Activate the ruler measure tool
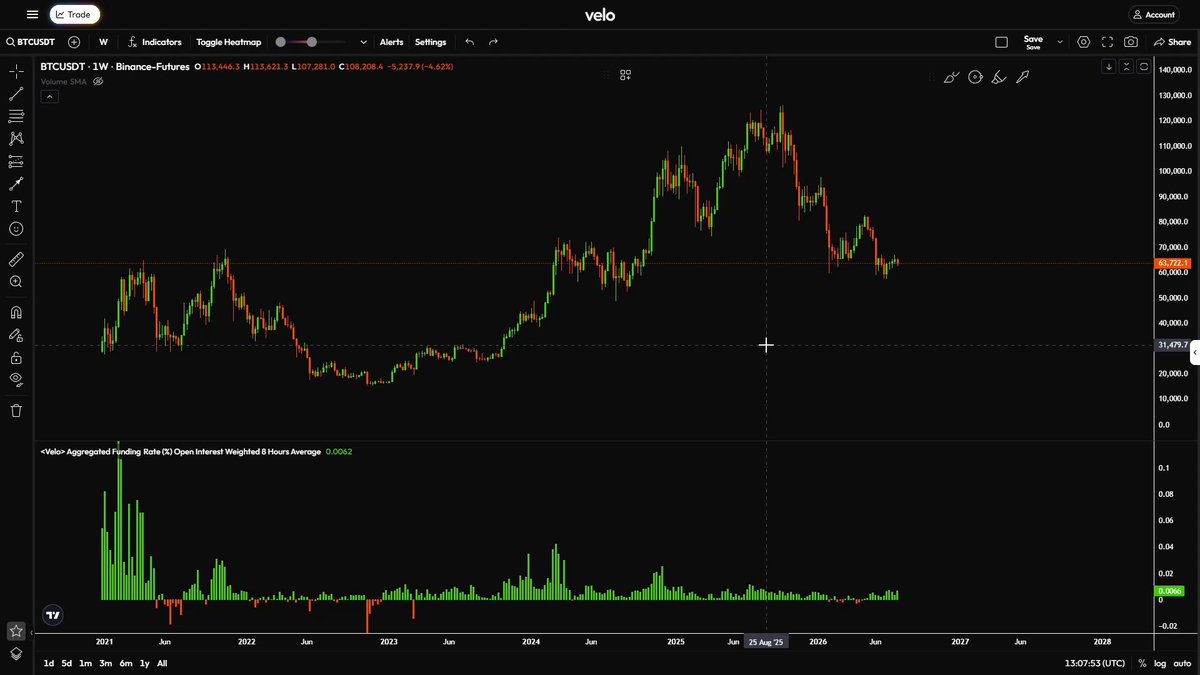Image resolution: width=1200 pixels, height=675 pixels. pyautogui.click(x=16, y=259)
